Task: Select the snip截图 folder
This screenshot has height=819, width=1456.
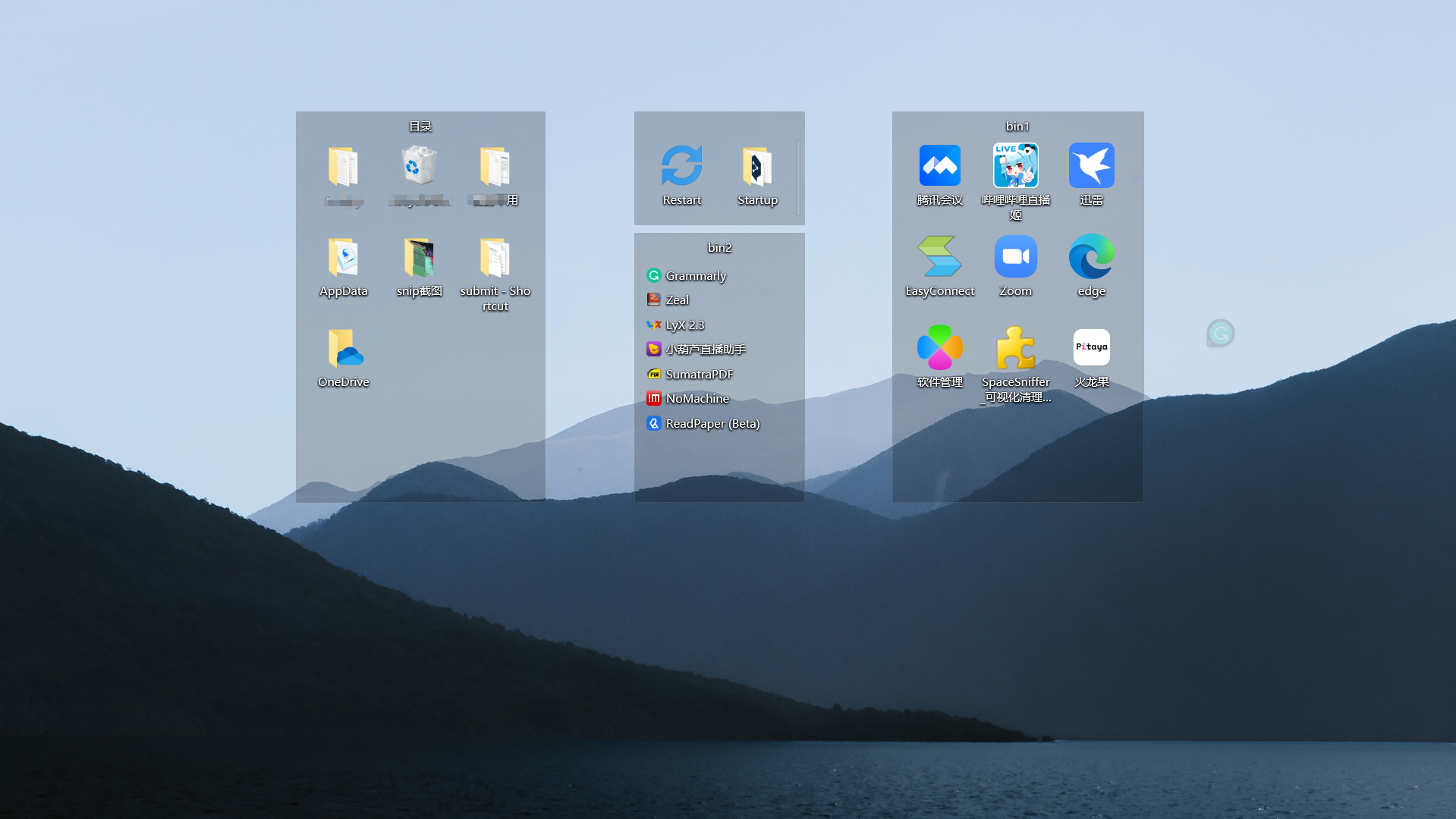Action: click(420, 257)
